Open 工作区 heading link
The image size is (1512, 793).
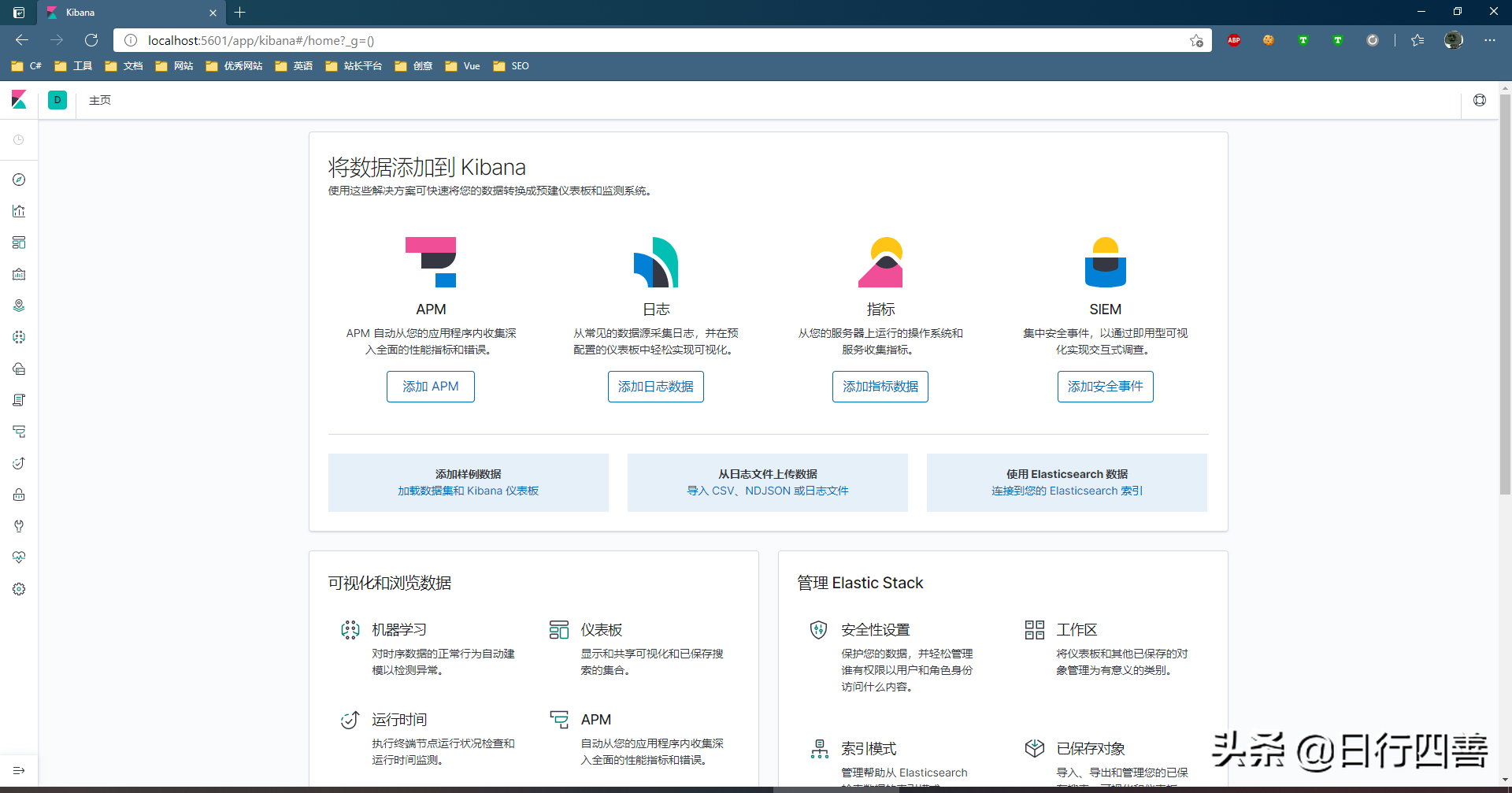click(1077, 630)
